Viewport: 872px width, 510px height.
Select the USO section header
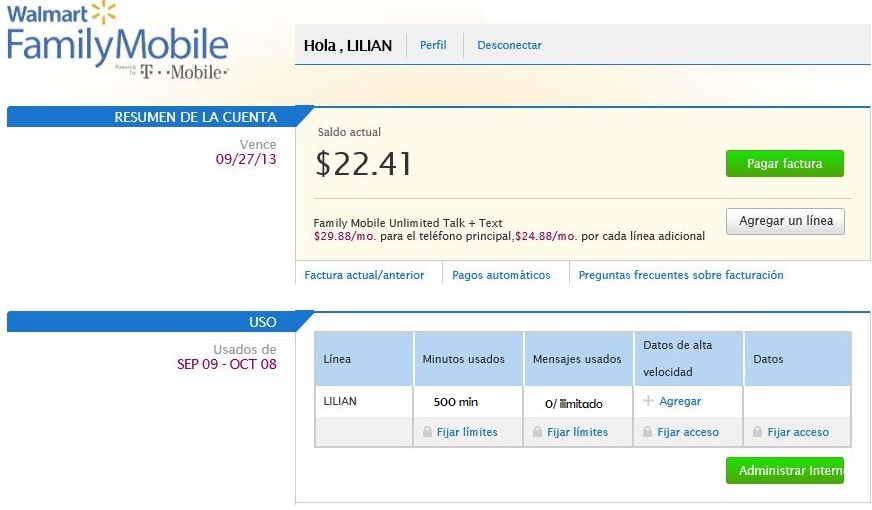(x=160, y=321)
